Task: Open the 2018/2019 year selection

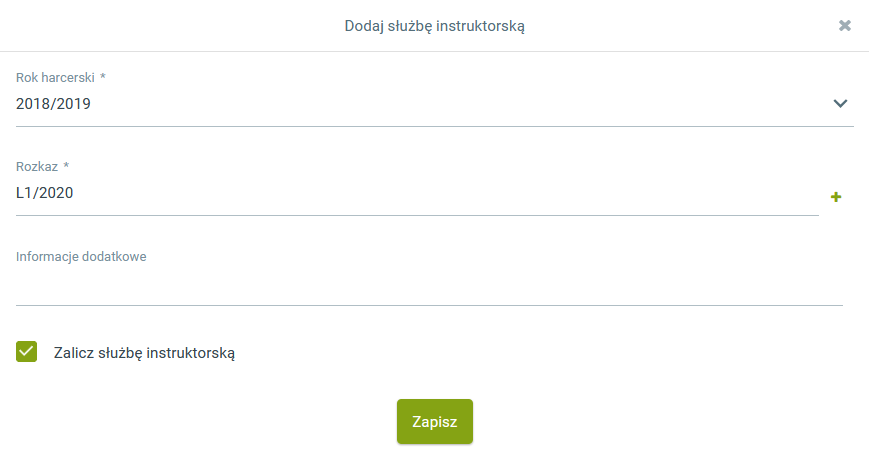Action: 54,103
